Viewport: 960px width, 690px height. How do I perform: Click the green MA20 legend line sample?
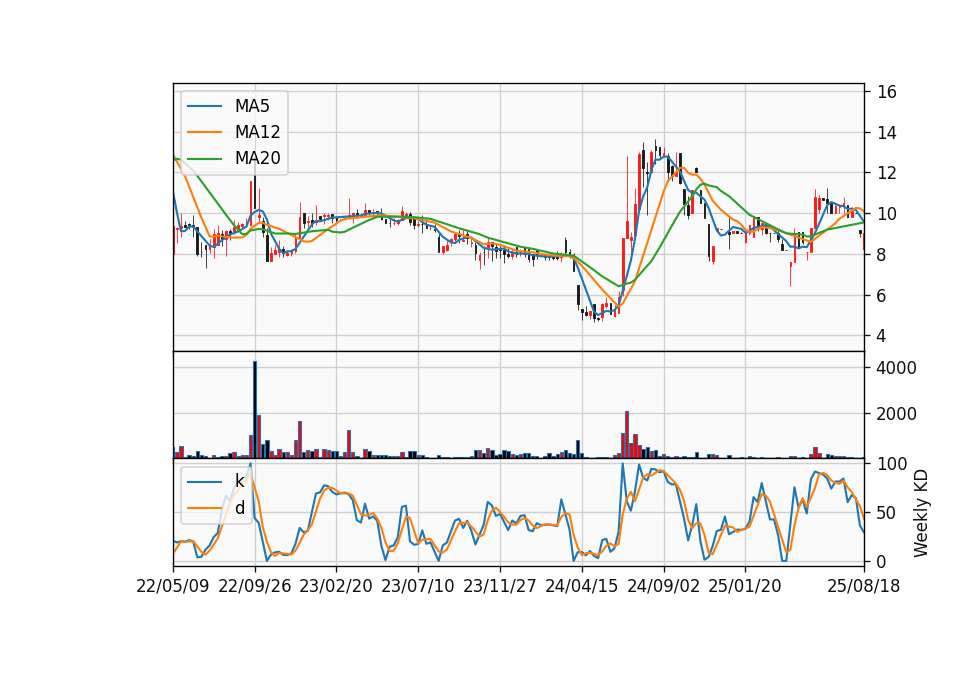pyautogui.click(x=204, y=158)
